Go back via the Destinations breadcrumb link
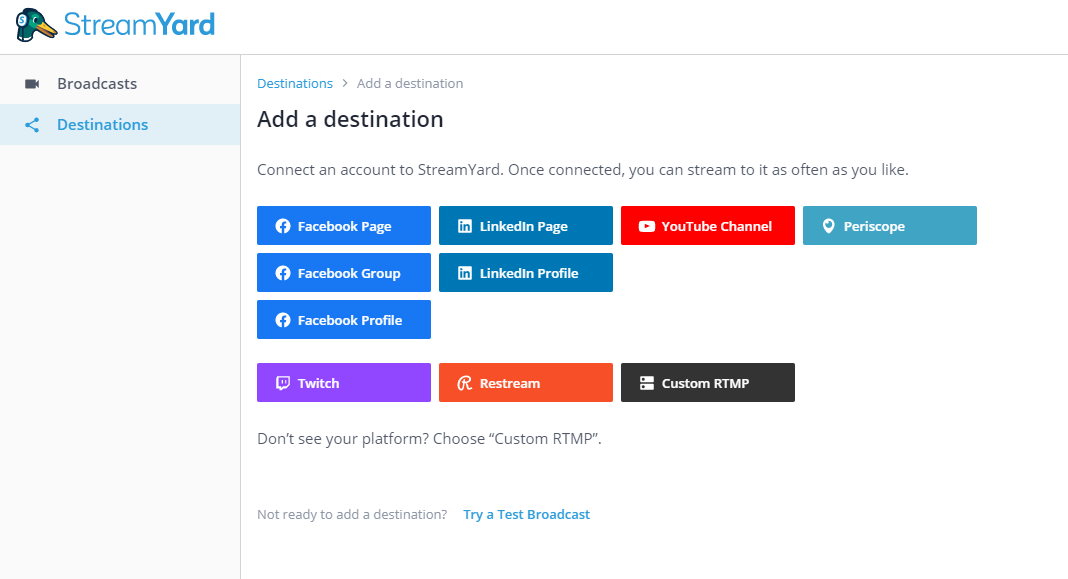 tap(295, 83)
